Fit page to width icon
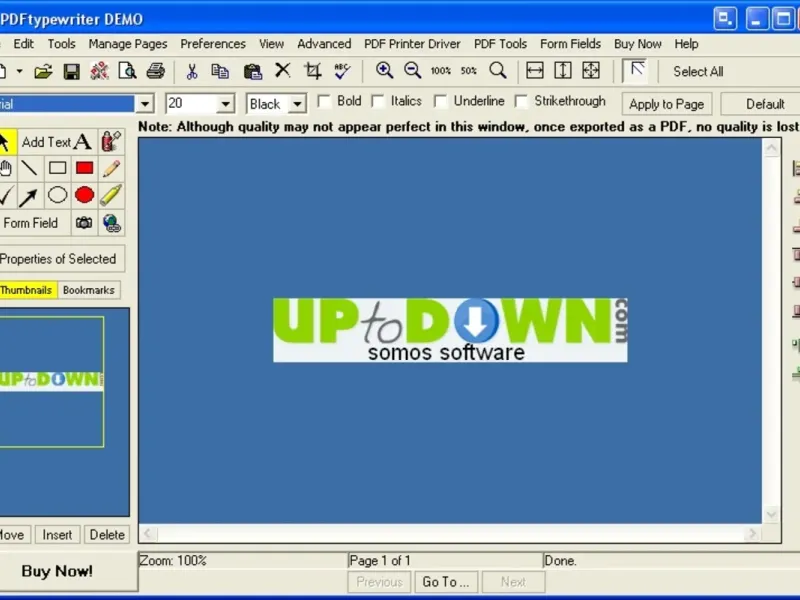The width and height of the screenshot is (800, 600). coord(534,70)
